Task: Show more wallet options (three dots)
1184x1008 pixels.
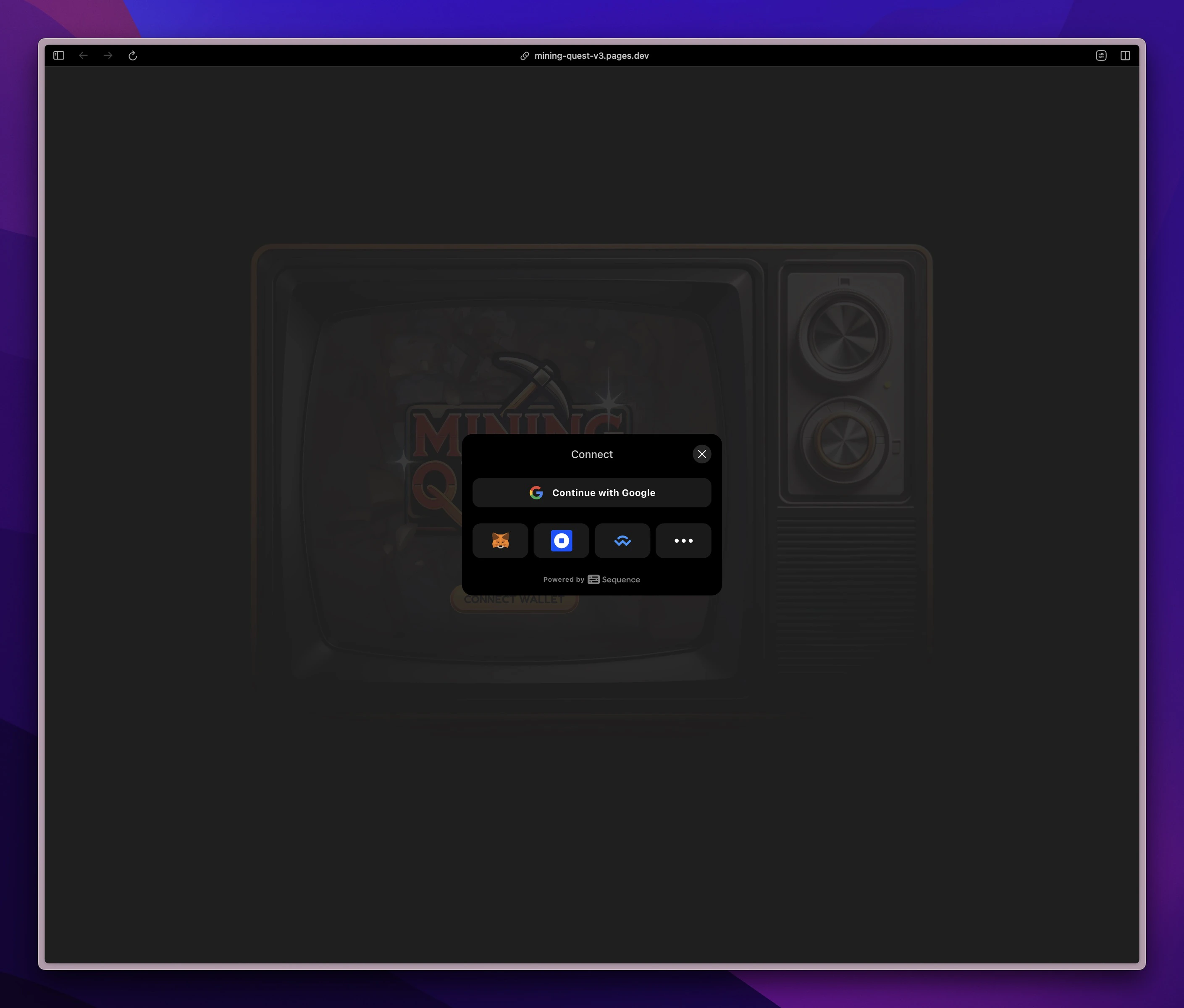Action: pos(683,541)
